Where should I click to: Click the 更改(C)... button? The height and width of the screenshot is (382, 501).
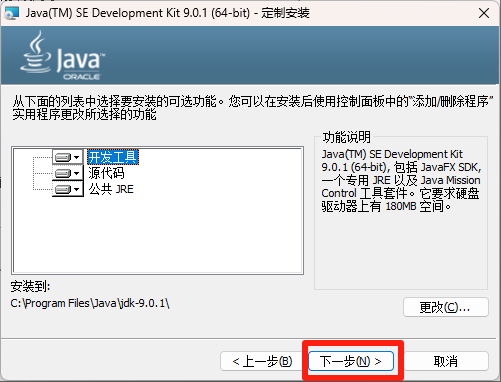pyautogui.click(x=446, y=307)
